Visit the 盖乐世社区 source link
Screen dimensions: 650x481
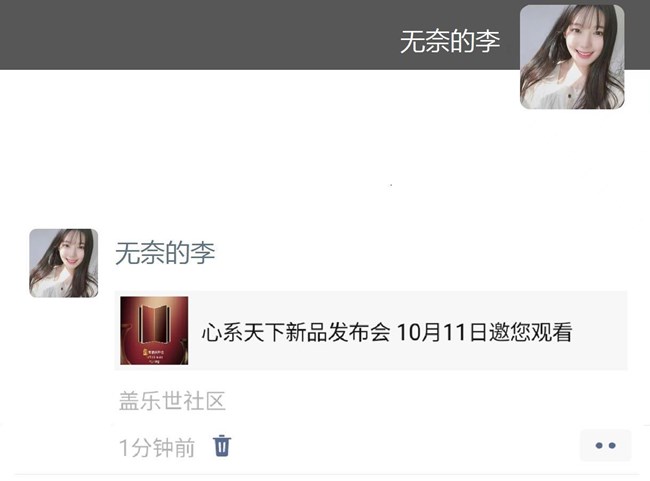click(x=172, y=401)
